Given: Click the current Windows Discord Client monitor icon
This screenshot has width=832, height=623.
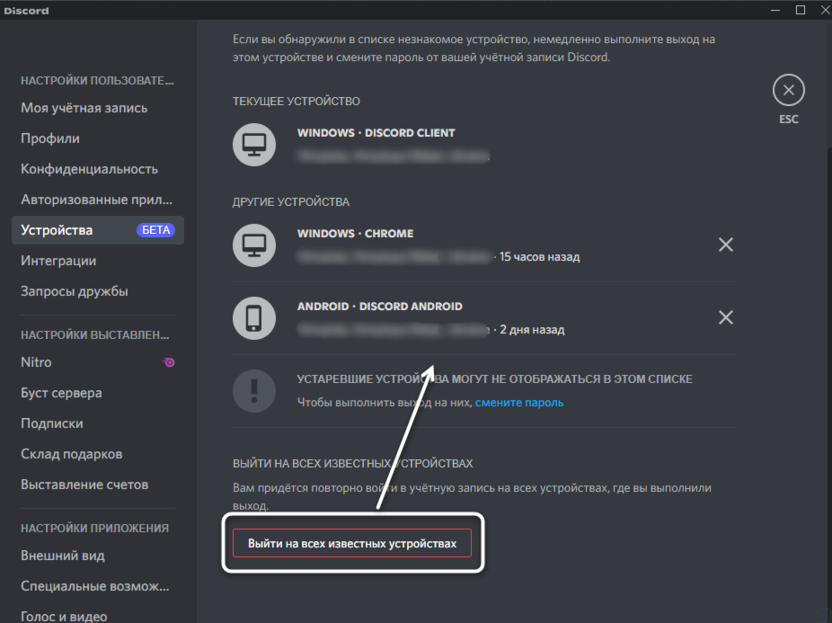Looking at the screenshot, I should click(x=254, y=144).
